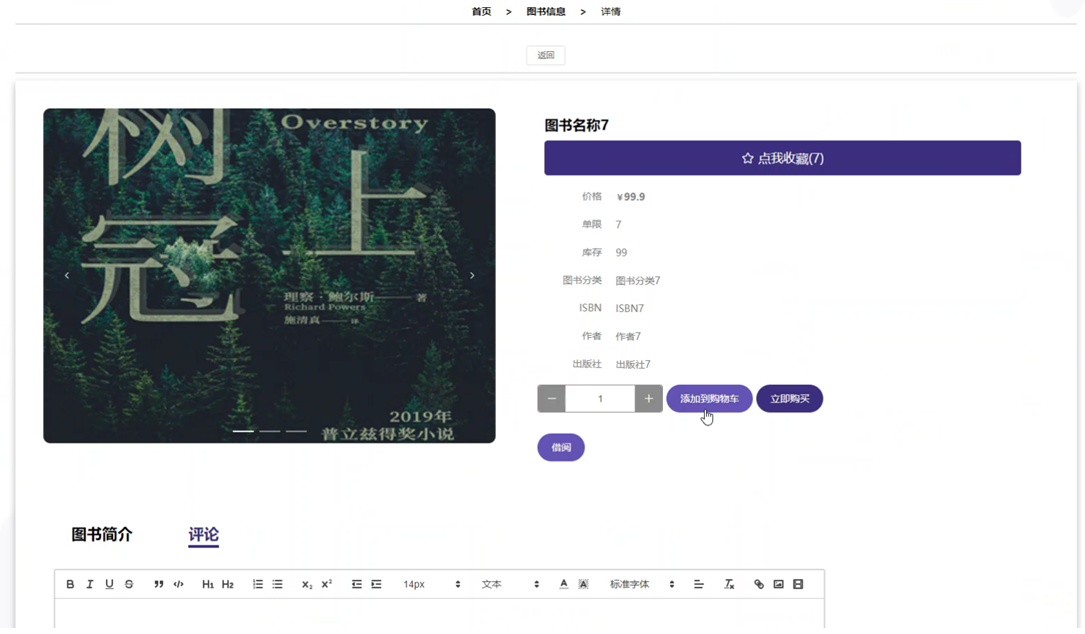Select the second carousel indicator
1085x634 pixels.
(x=270, y=431)
